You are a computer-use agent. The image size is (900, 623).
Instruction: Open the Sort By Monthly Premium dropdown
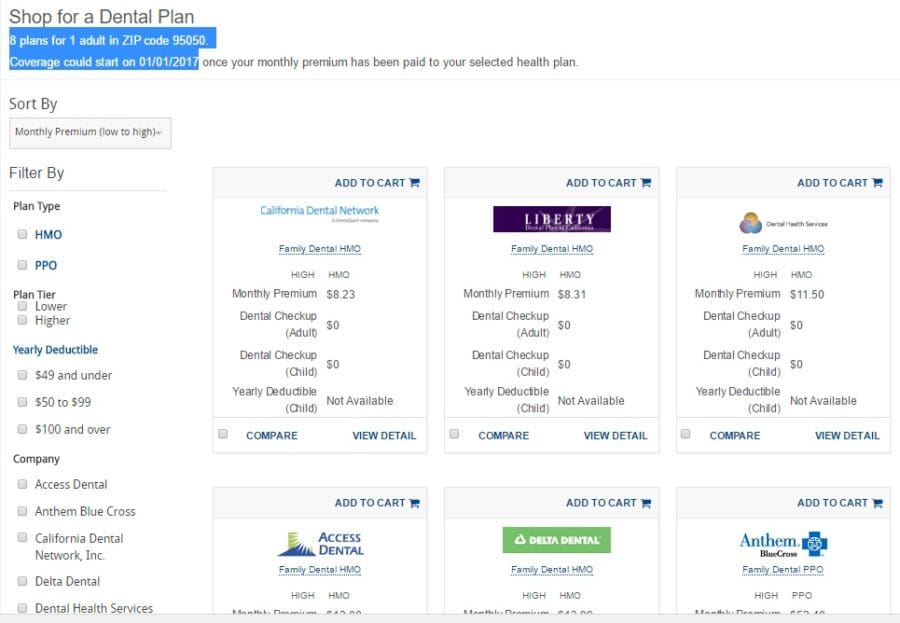click(90, 132)
